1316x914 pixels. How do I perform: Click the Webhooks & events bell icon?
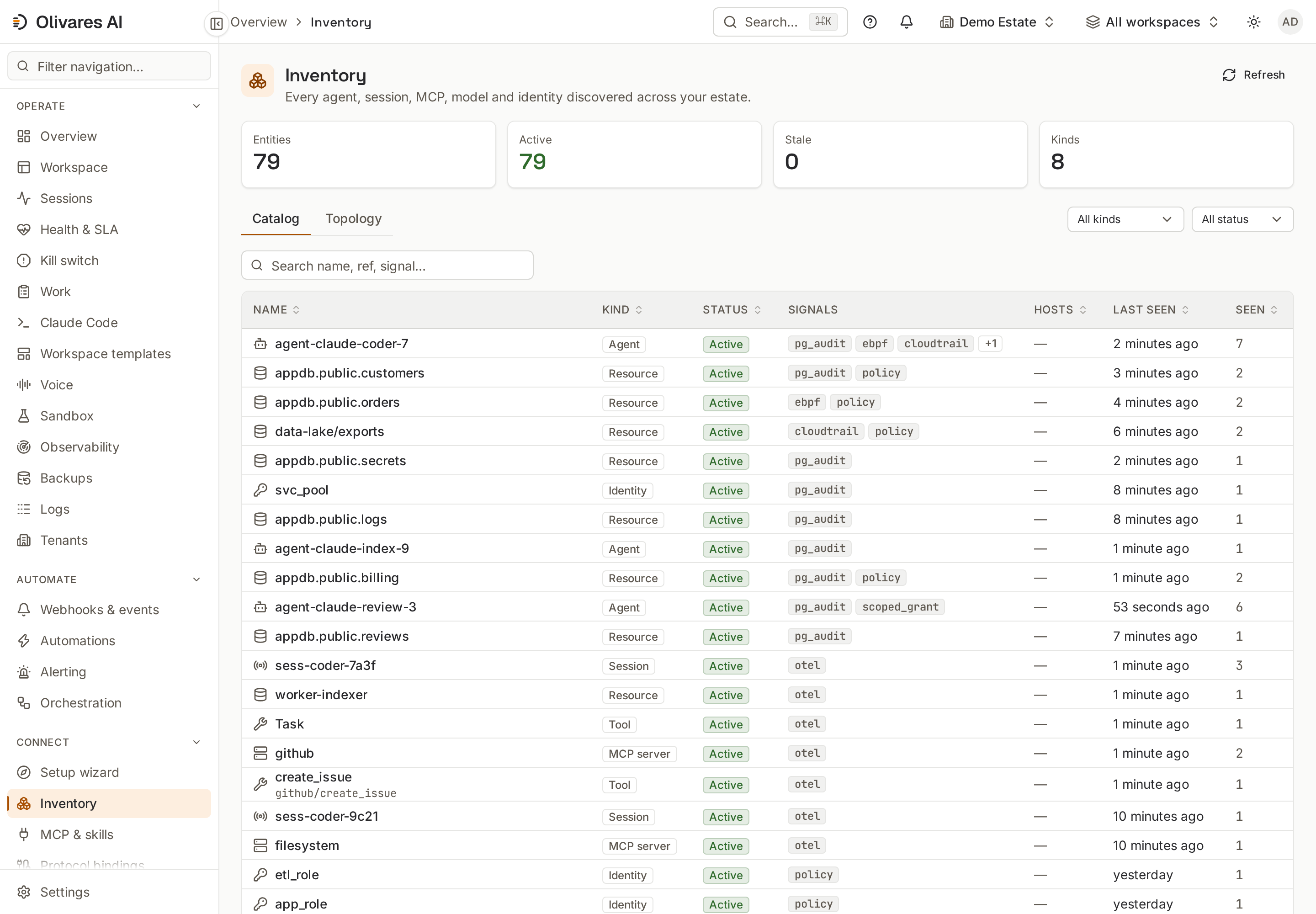point(23,609)
